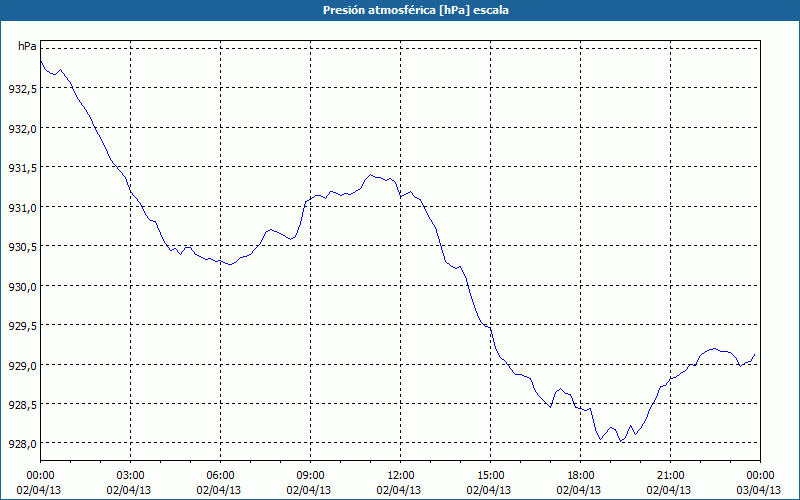Click the 03:00 time axis label
Screen dimensions: 800x500
pyautogui.click(x=131, y=476)
